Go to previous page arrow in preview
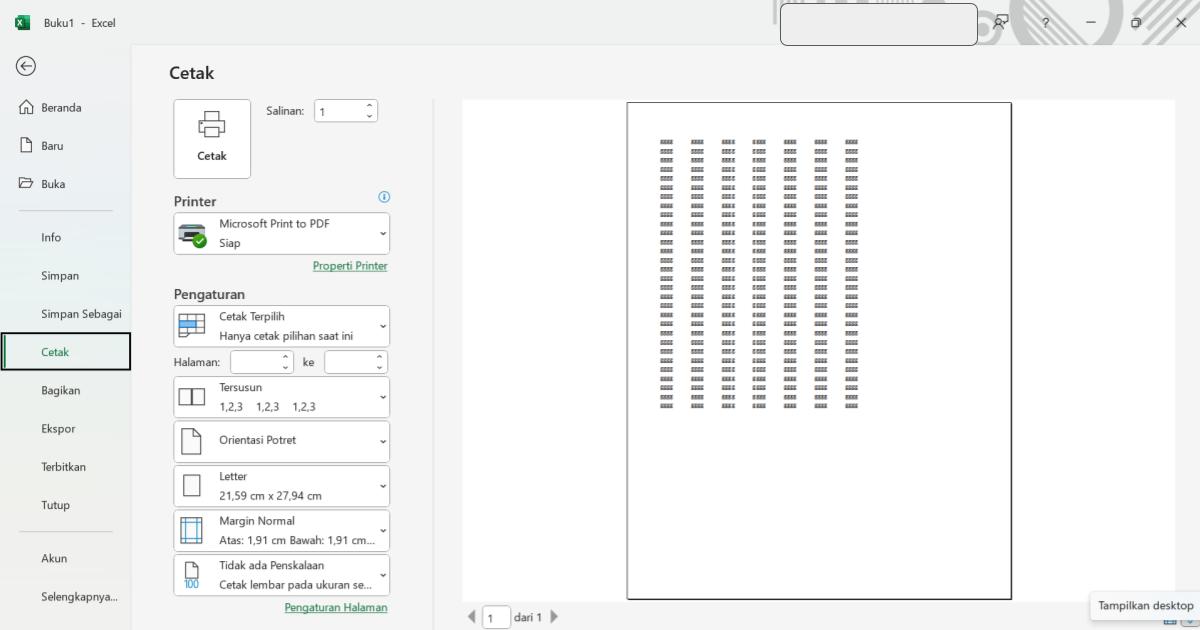This screenshot has width=1200, height=630. 472,617
